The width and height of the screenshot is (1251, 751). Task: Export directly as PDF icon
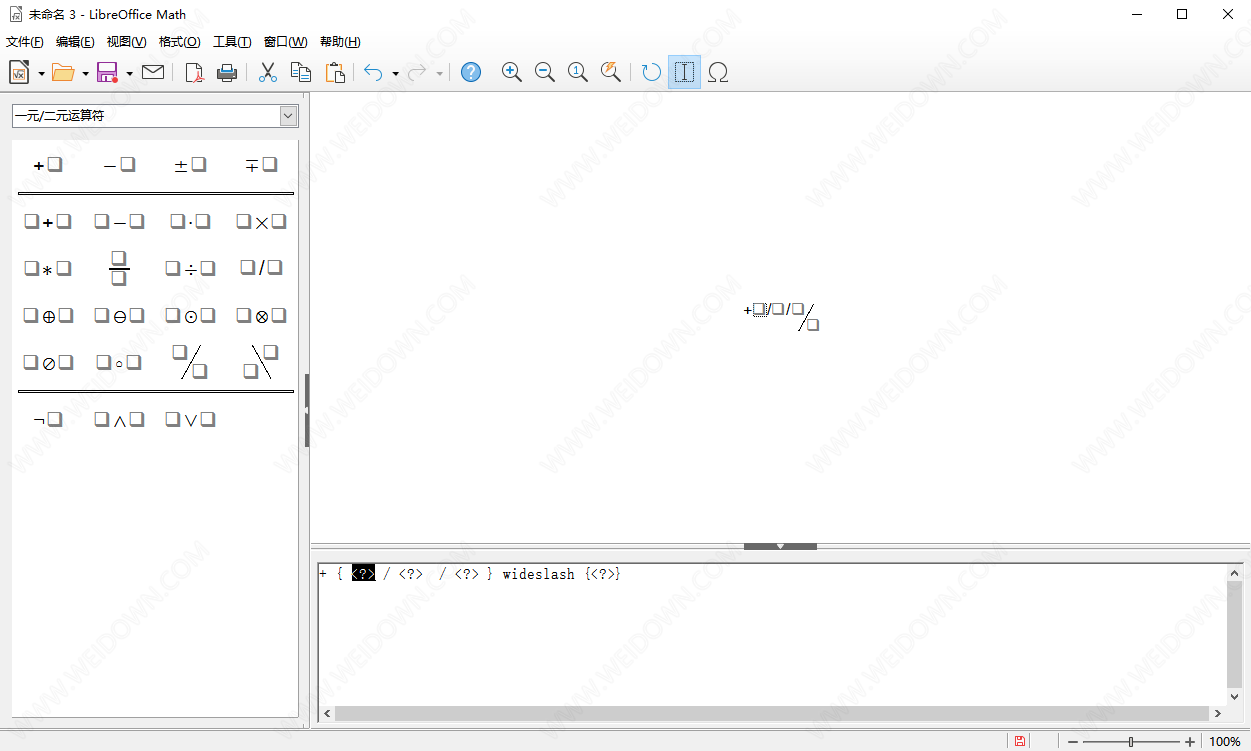[194, 72]
